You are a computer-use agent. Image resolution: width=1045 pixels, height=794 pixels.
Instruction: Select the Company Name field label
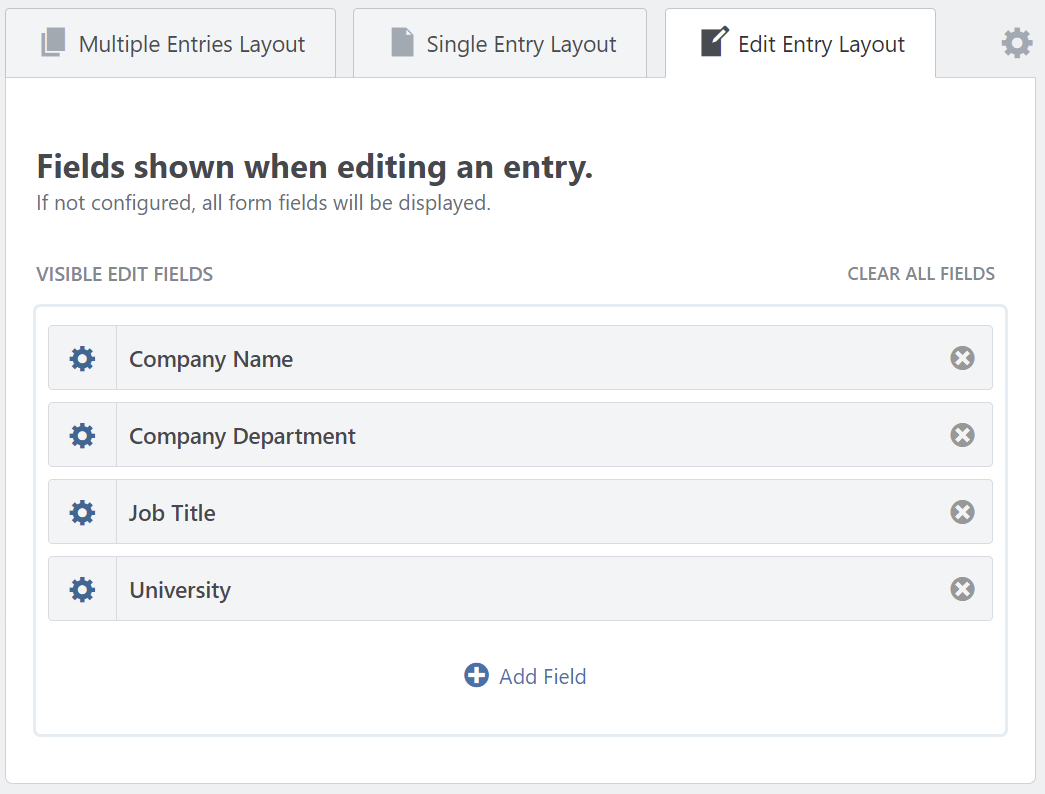[211, 359]
